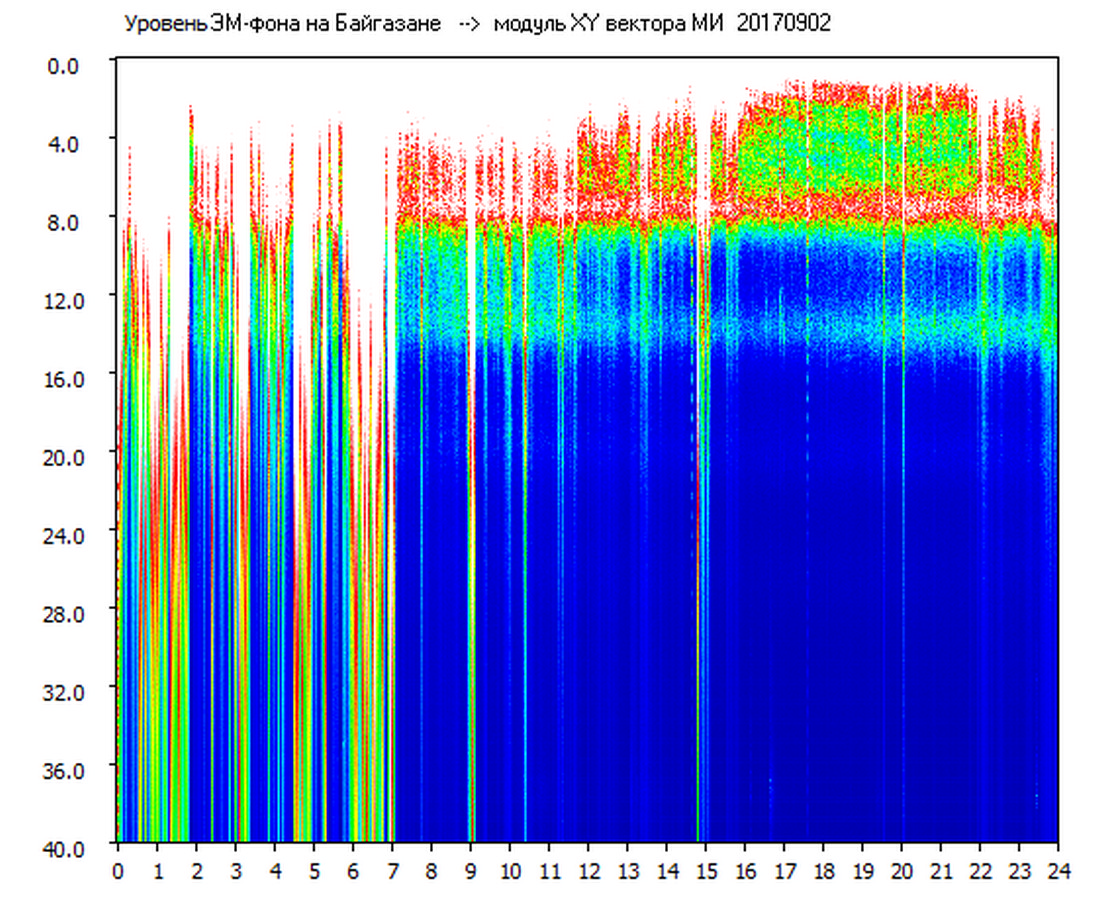The height and width of the screenshot is (900, 1096).
Task: Select hour 12 on the horizontal axis
Action: click(589, 871)
